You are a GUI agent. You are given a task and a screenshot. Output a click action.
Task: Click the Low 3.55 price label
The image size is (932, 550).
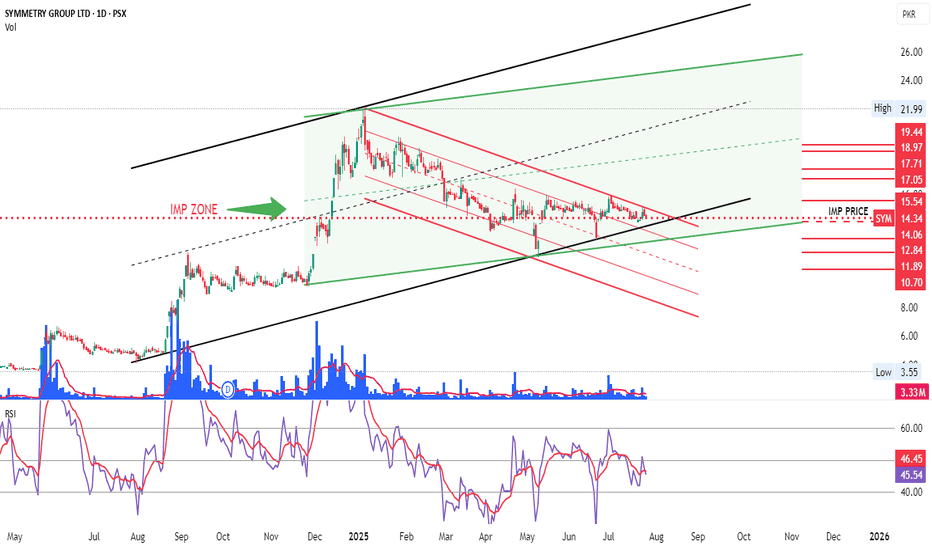[x=898, y=372]
